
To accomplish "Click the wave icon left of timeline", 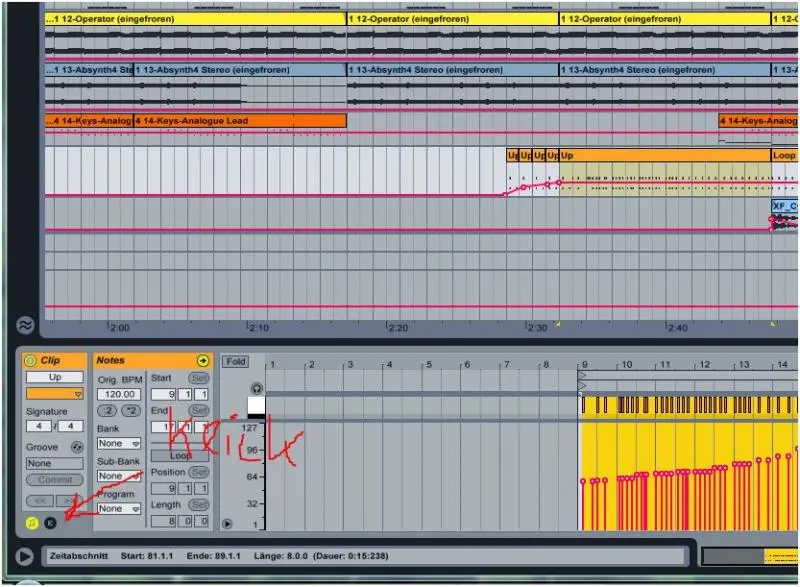I will (x=25, y=325).
